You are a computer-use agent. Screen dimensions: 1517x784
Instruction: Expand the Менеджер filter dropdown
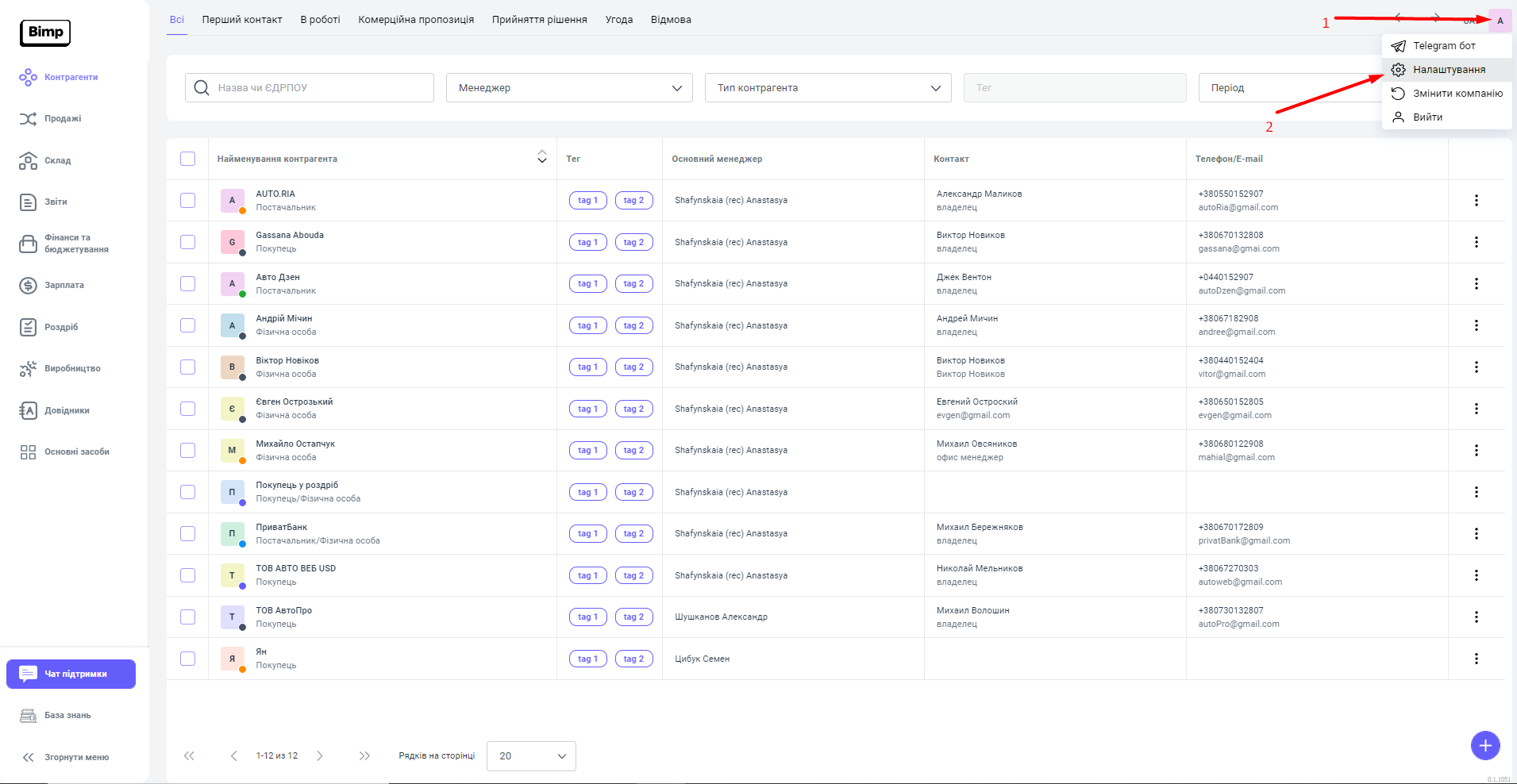(568, 88)
